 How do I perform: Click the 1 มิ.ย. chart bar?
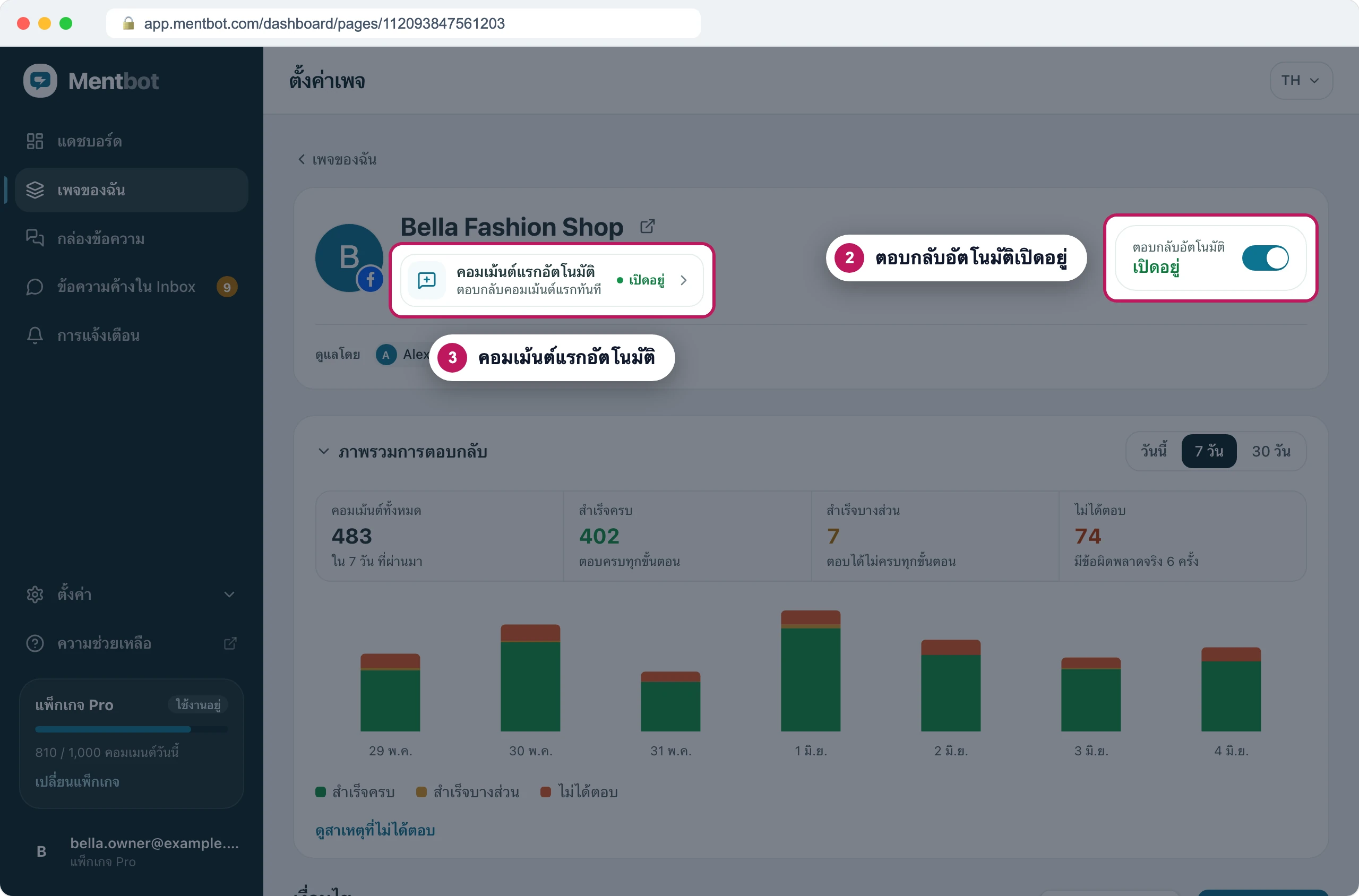(x=811, y=671)
